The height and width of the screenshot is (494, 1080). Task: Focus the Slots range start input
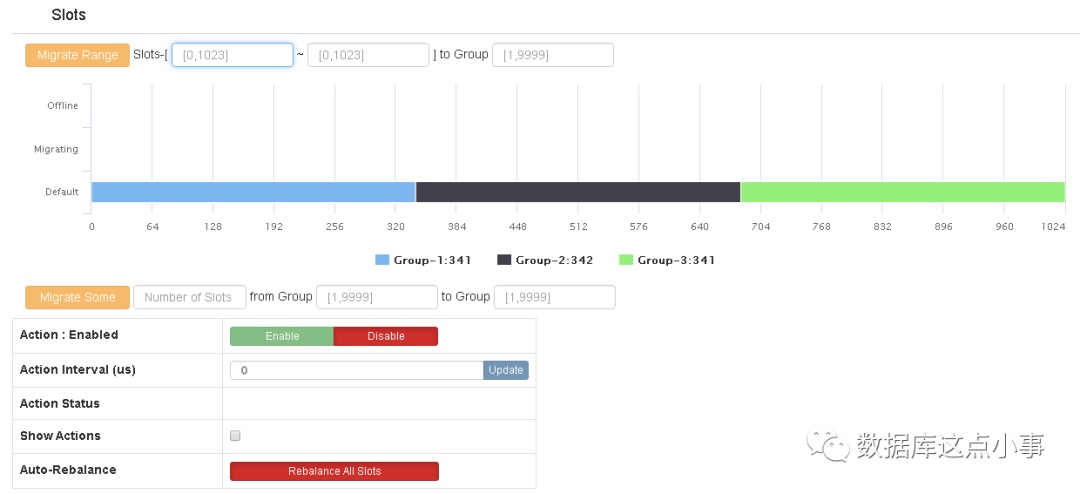(233, 55)
